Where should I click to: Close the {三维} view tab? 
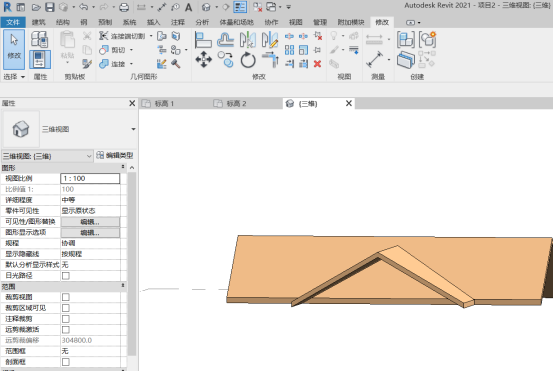[x=349, y=103]
